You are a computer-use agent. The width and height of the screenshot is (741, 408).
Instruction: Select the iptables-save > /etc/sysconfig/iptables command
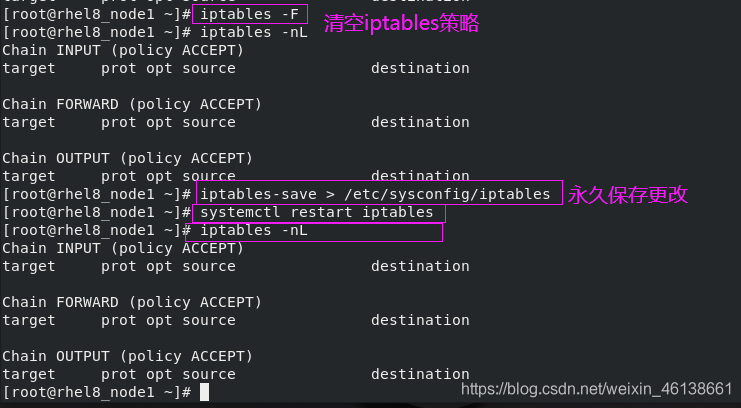click(375, 194)
